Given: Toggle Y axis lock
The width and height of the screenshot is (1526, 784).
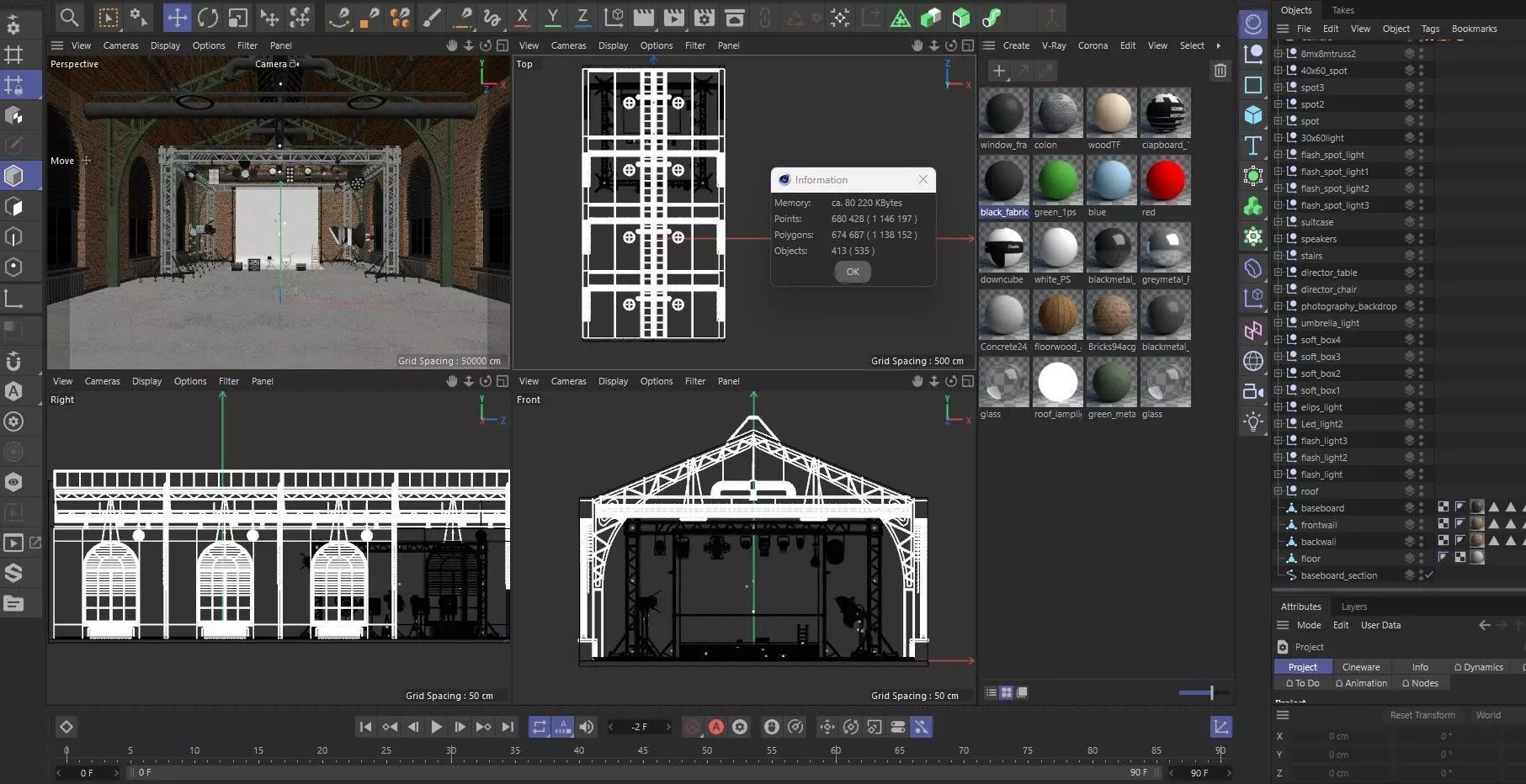Looking at the screenshot, I should click(553, 18).
